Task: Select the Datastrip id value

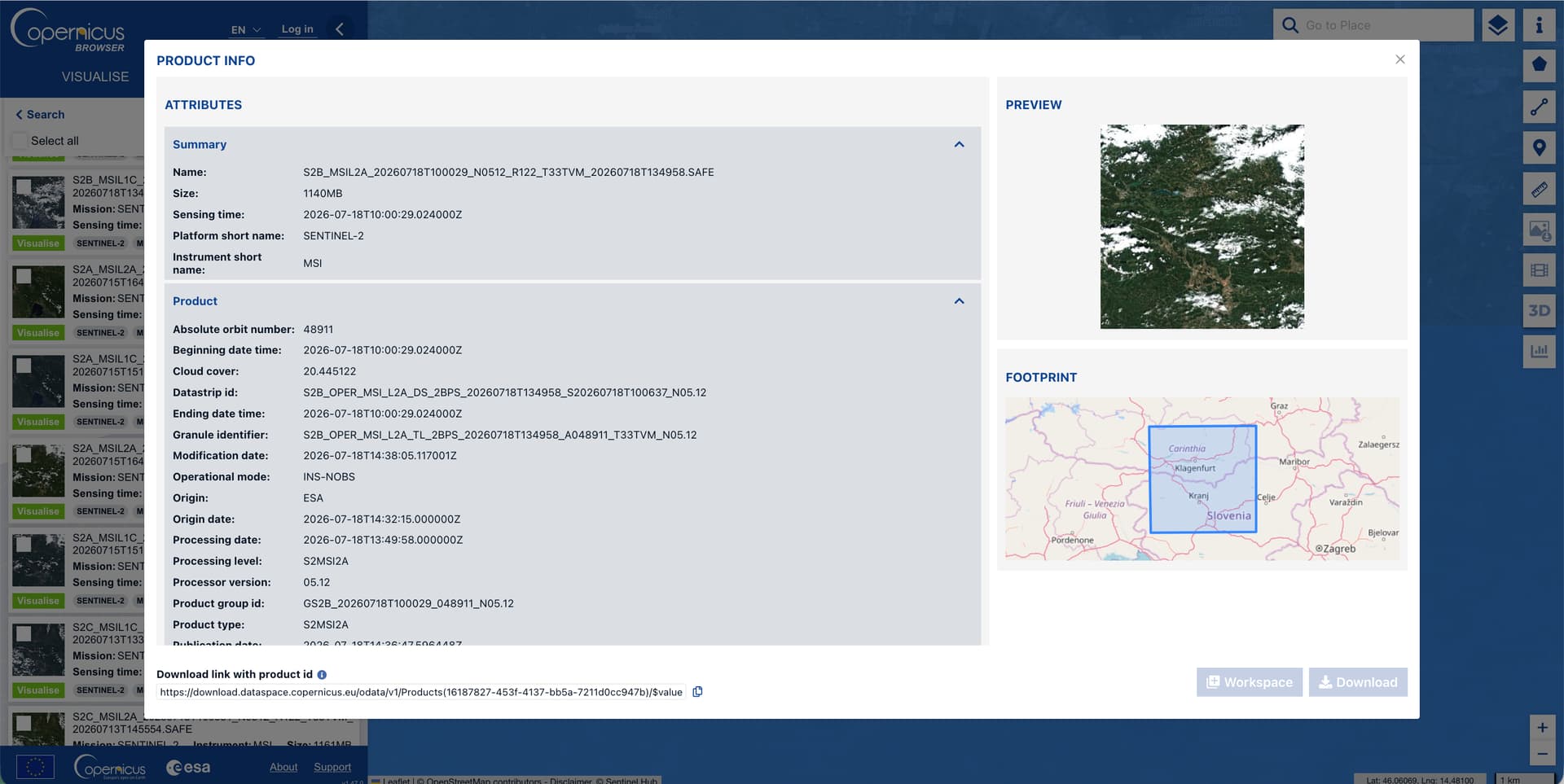Action: tap(505, 392)
